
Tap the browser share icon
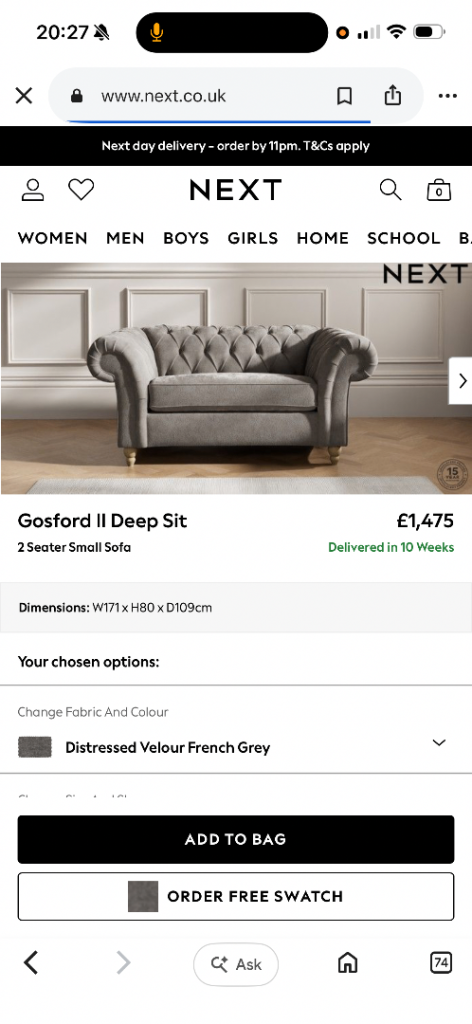pos(392,95)
